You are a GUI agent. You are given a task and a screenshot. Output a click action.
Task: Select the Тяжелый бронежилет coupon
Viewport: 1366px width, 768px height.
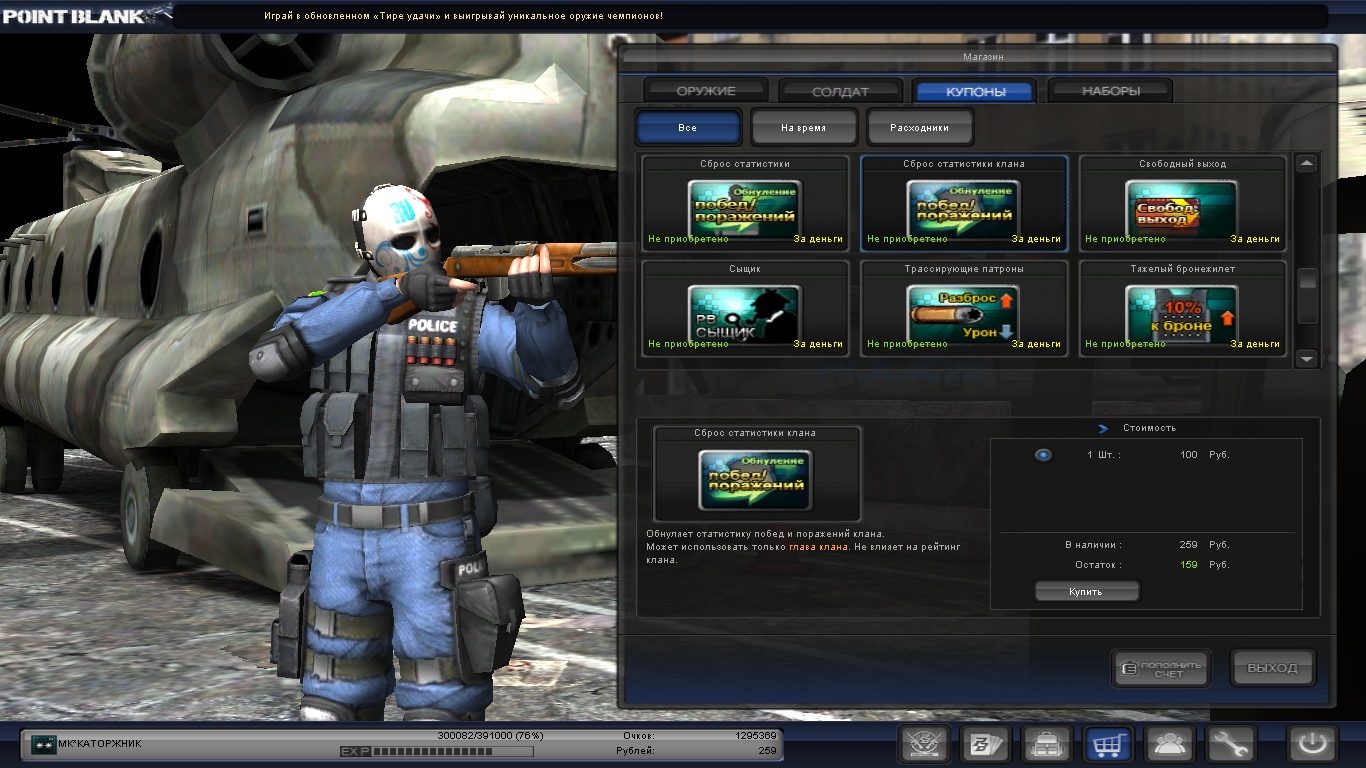pyautogui.click(x=1182, y=308)
